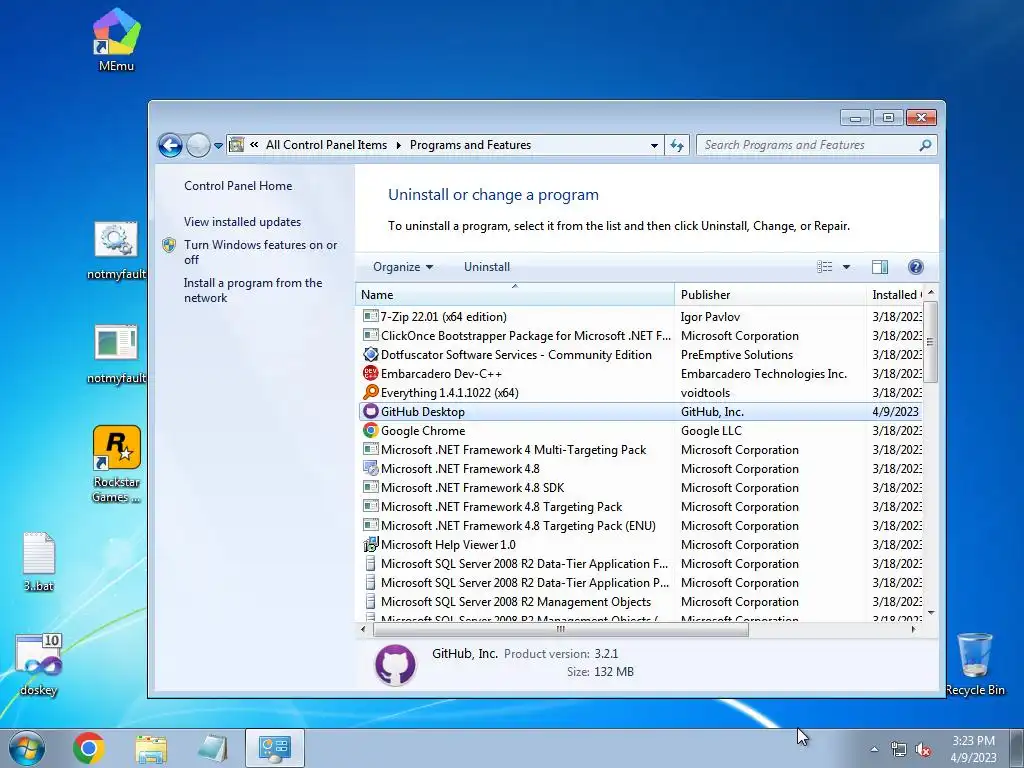Sort by the Installed On column header
1024x768 pixels.
[x=895, y=295]
